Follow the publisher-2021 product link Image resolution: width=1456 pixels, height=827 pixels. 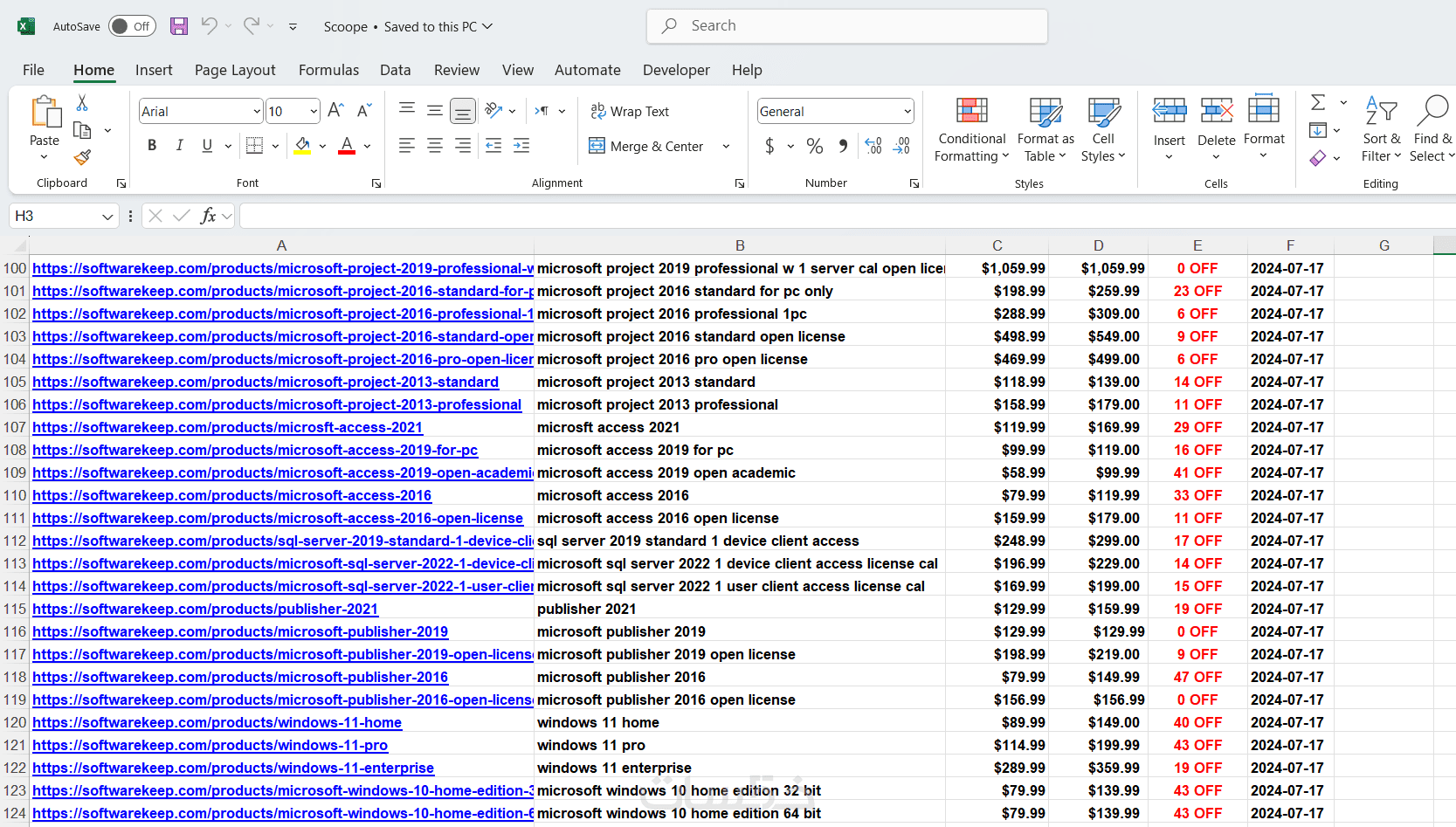(x=205, y=609)
